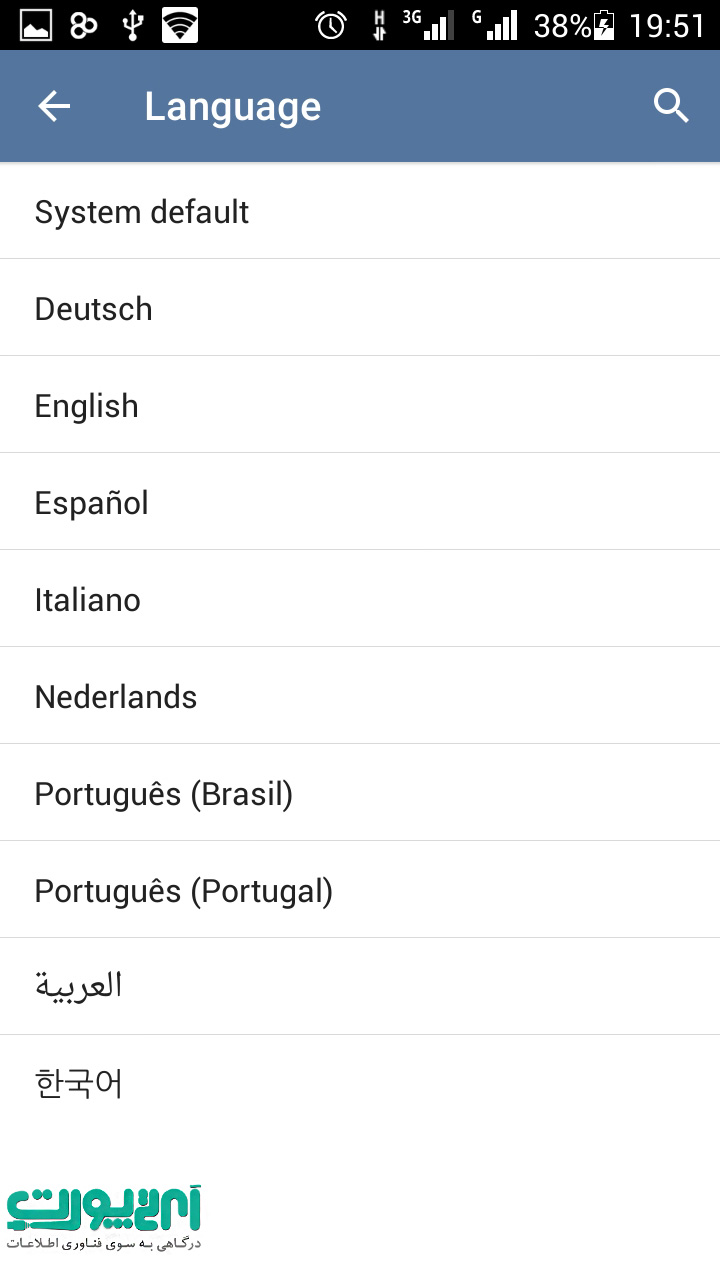This screenshot has width=720, height=1280.
Task: Tap the battery charging icon
Action: pos(605,25)
